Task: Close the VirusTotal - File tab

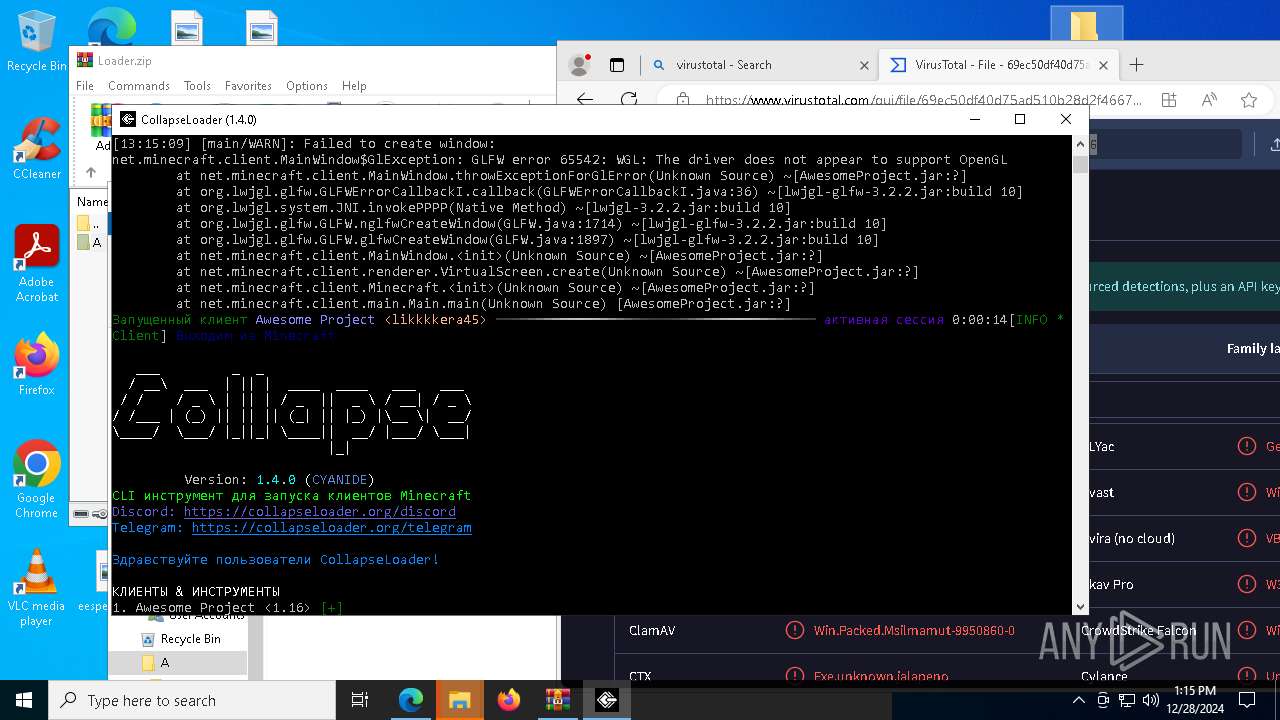Action: coord(1104,65)
